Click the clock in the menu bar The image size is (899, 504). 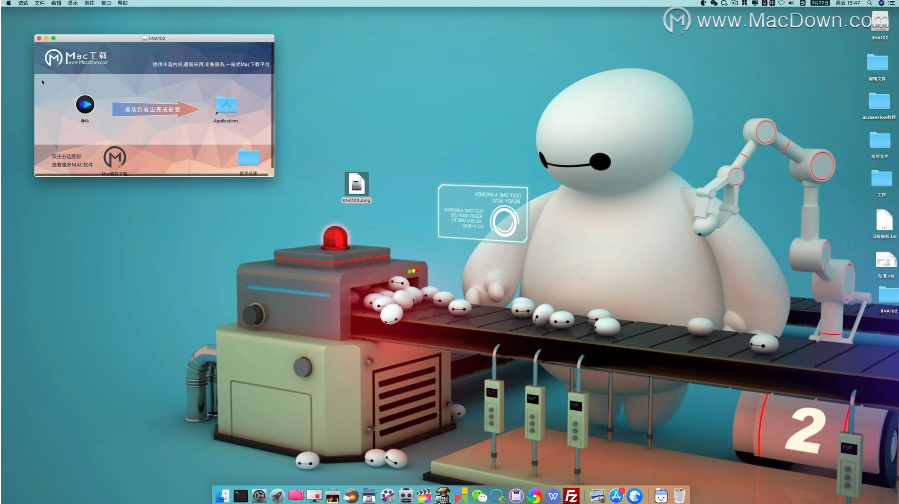coord(848,3)
